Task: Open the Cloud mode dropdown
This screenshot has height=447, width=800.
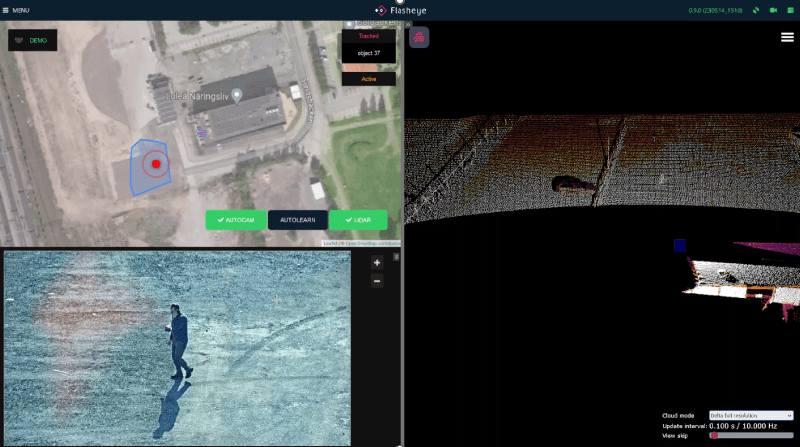Action: tap(750, 415)
